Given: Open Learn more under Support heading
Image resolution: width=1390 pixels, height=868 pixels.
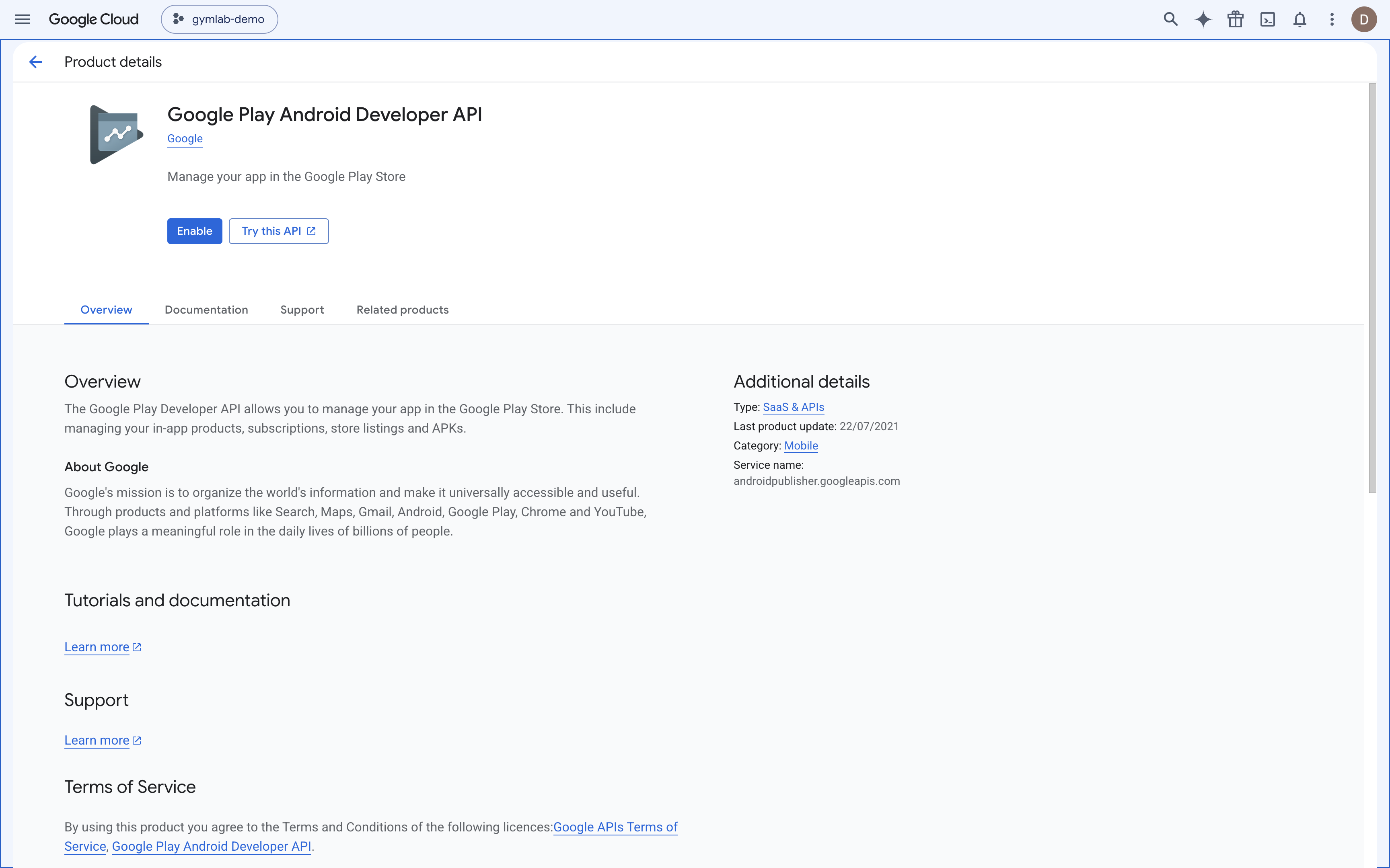Looking at the screenshot, I should tap(103, 741).
